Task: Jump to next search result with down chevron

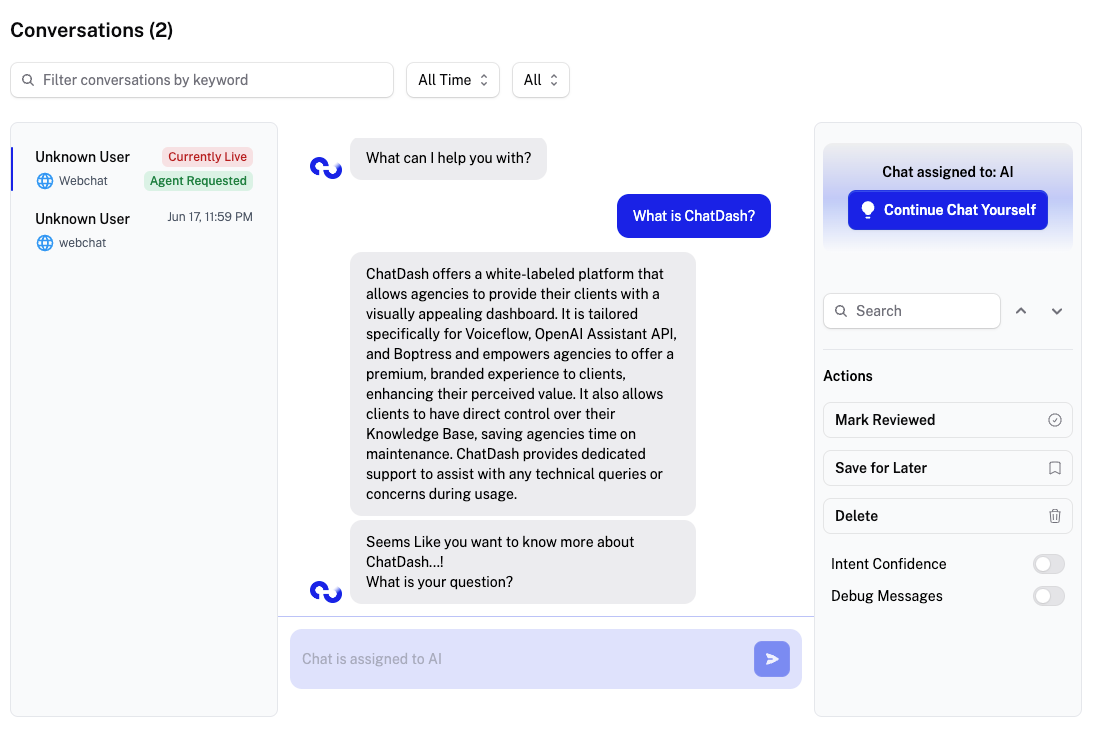Action: pos(1057,311)
